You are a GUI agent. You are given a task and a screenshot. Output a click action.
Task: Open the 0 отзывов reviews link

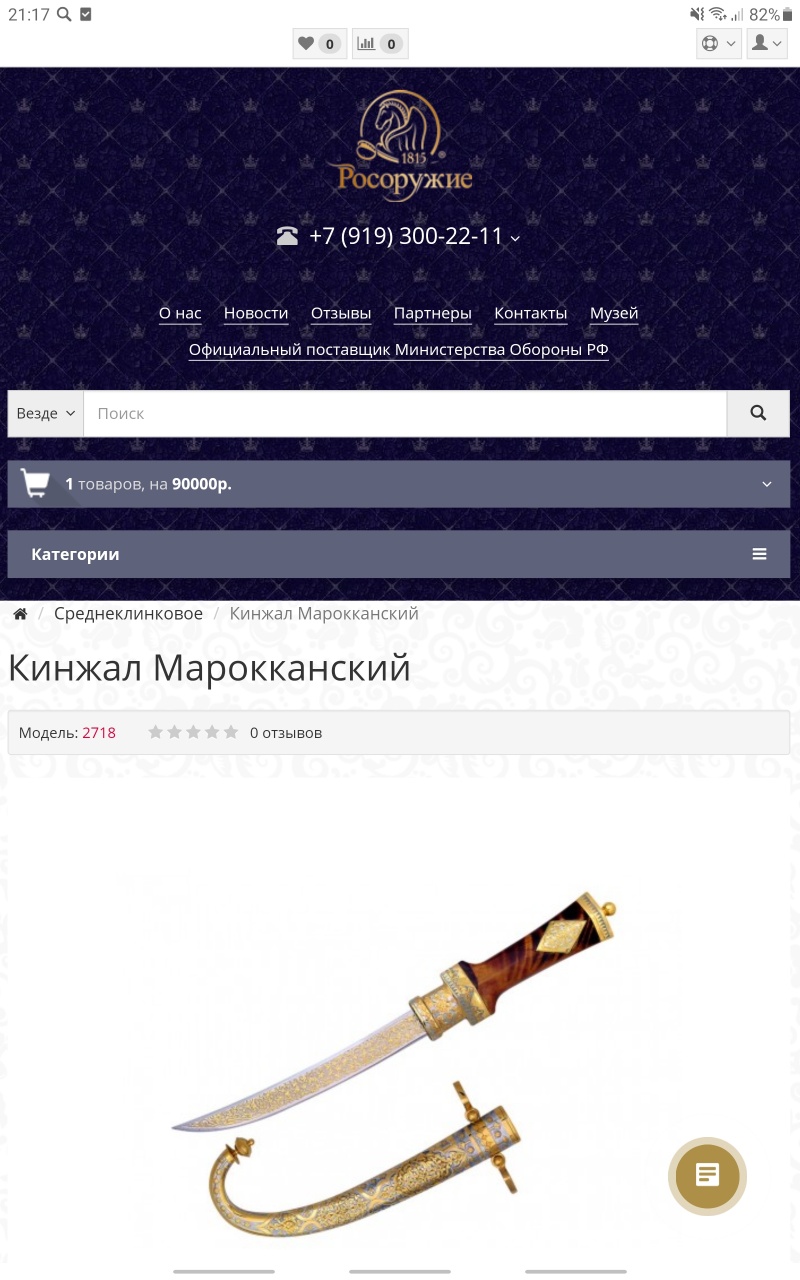pyautogui.click(x=286, y=733)
